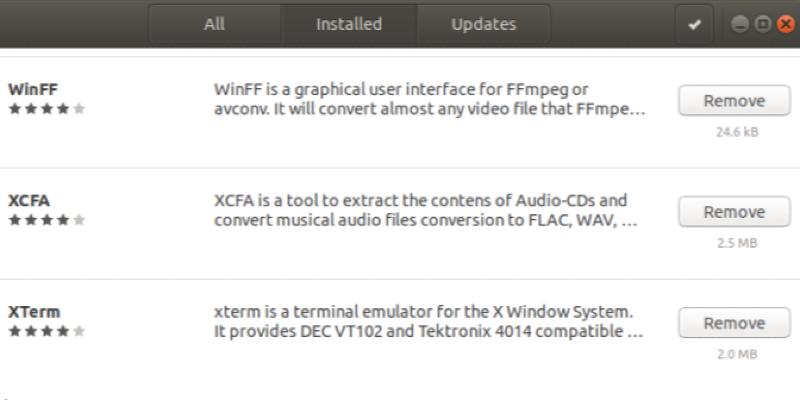
Task: Go to the Updates tab
Action: tap(483, 24)
